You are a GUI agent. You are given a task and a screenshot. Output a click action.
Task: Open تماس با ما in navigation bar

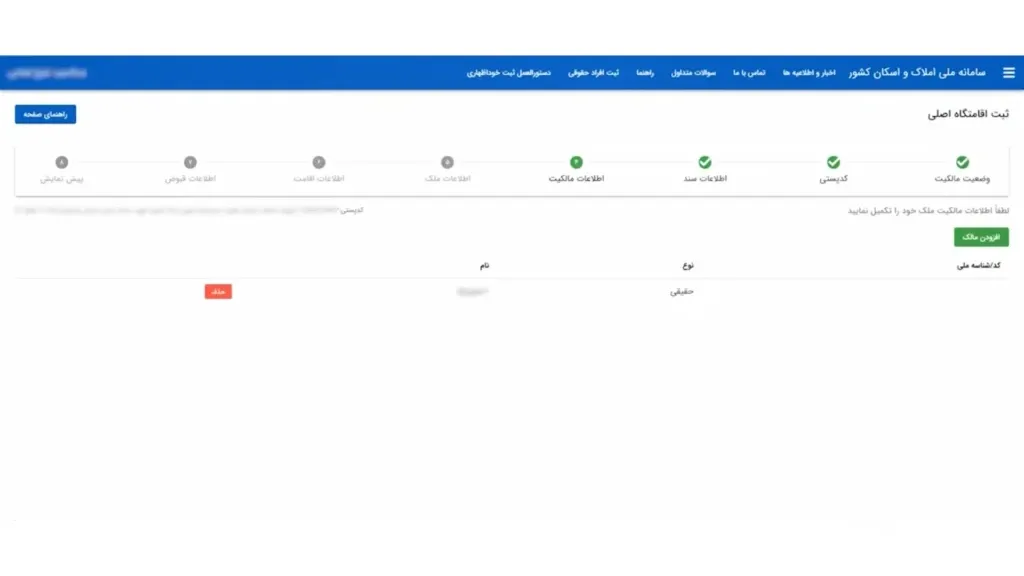pyautogui.click(x=748, y=74)
